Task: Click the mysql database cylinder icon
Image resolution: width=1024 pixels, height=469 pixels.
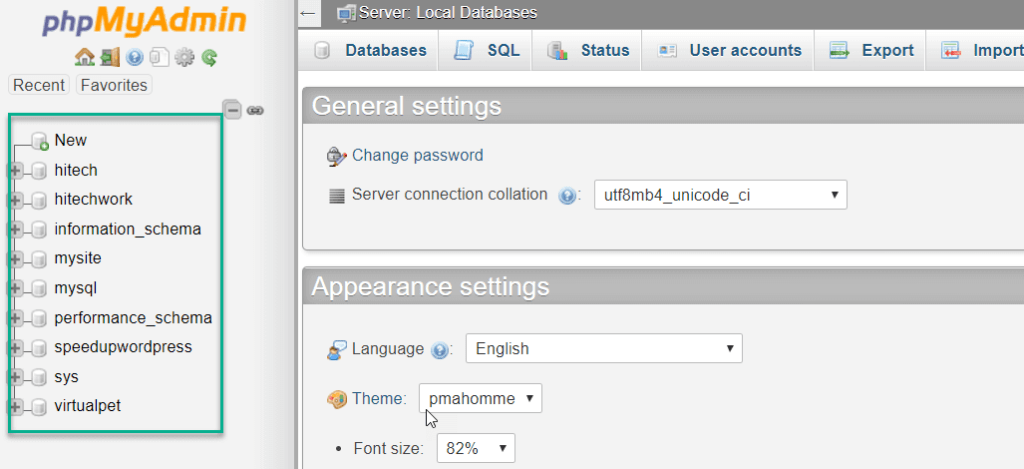Action: tap(39, 289)
